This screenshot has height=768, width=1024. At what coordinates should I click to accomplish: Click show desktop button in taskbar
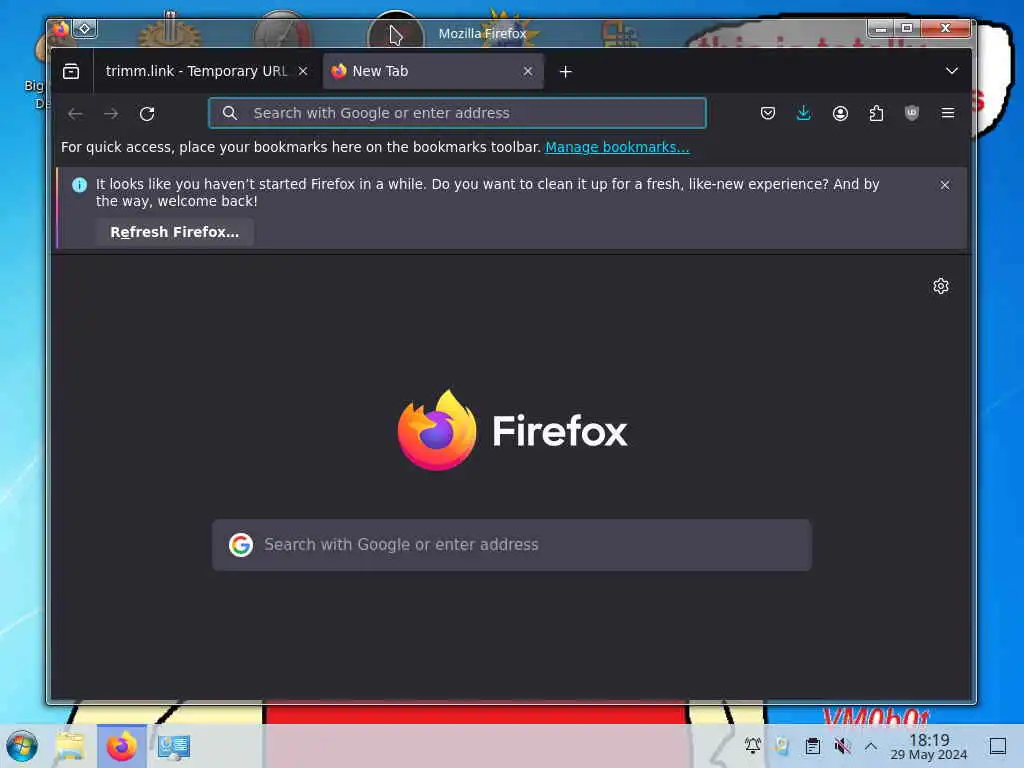coord(998,746)
